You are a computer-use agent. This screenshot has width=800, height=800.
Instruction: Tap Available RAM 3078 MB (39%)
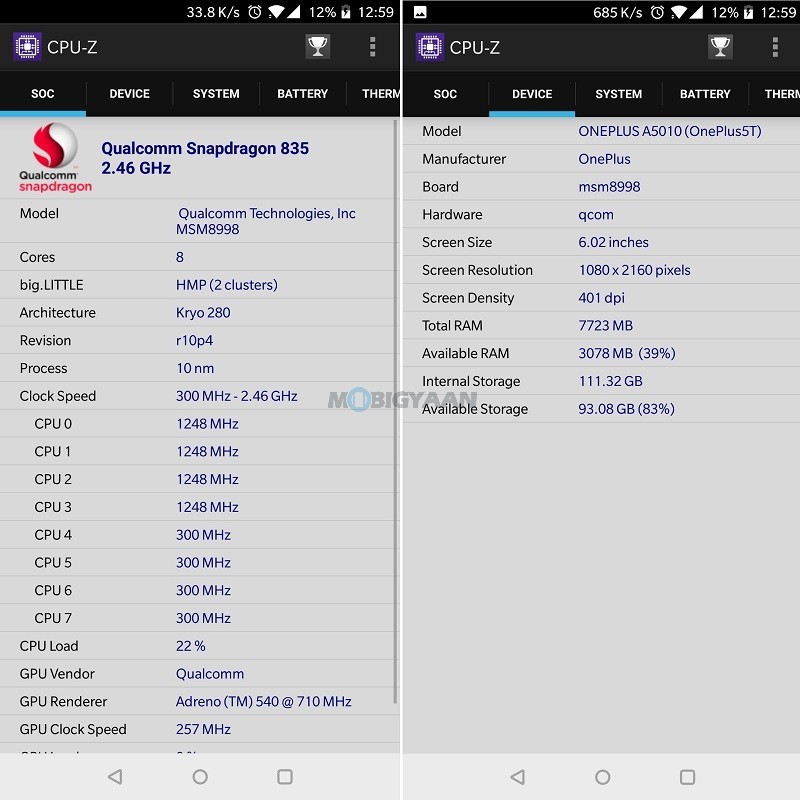[627, 353]
